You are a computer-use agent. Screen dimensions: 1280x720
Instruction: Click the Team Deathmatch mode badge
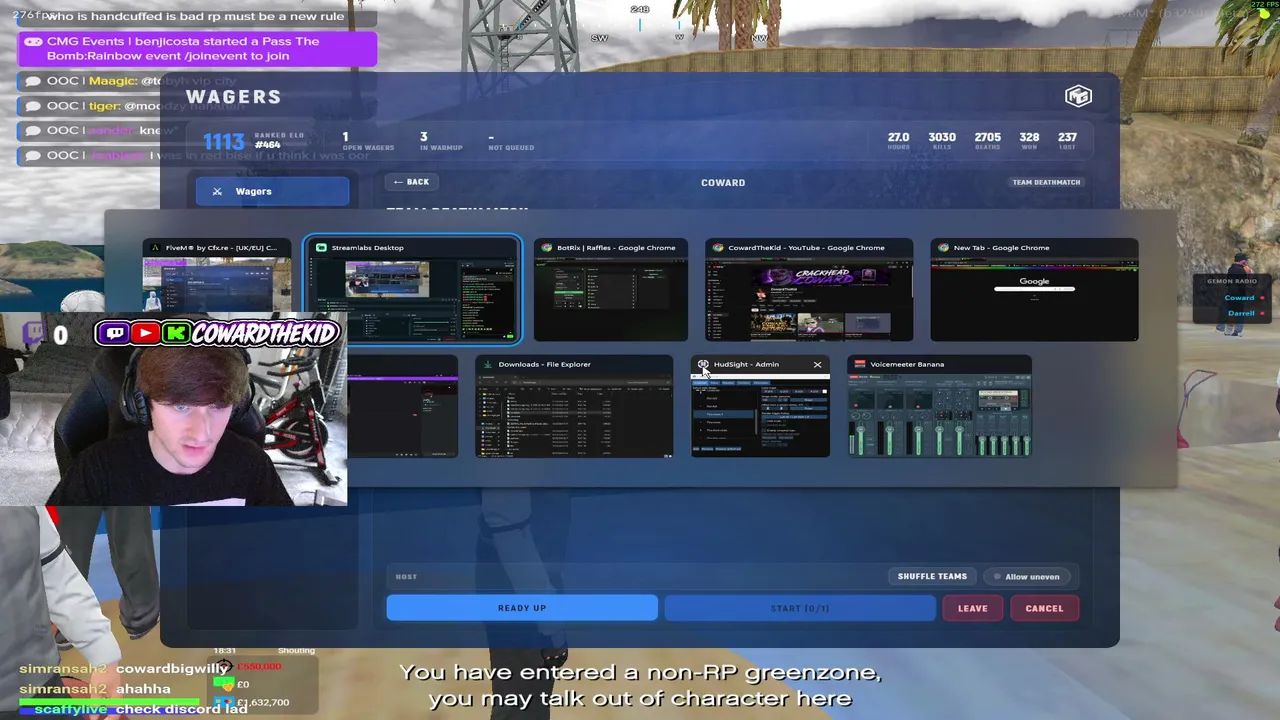click(x=1046, y=182)
